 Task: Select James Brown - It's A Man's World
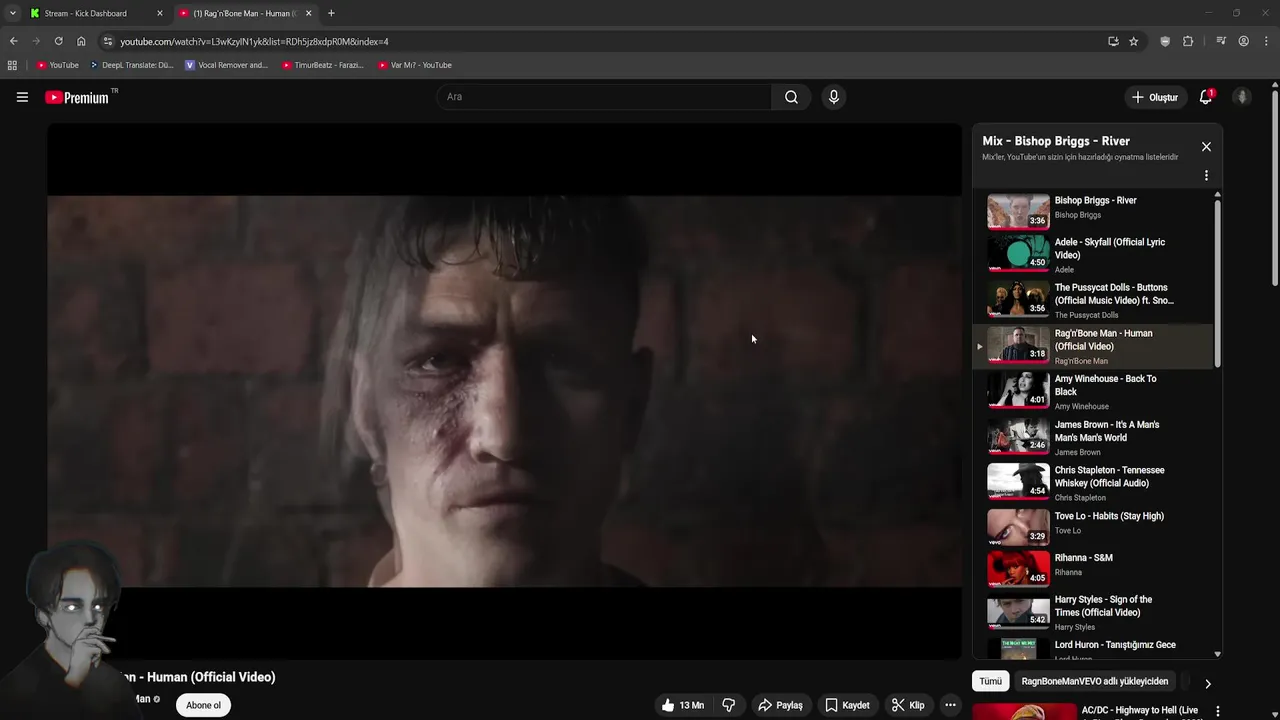pyautogui.click(x=1094, y=437)
